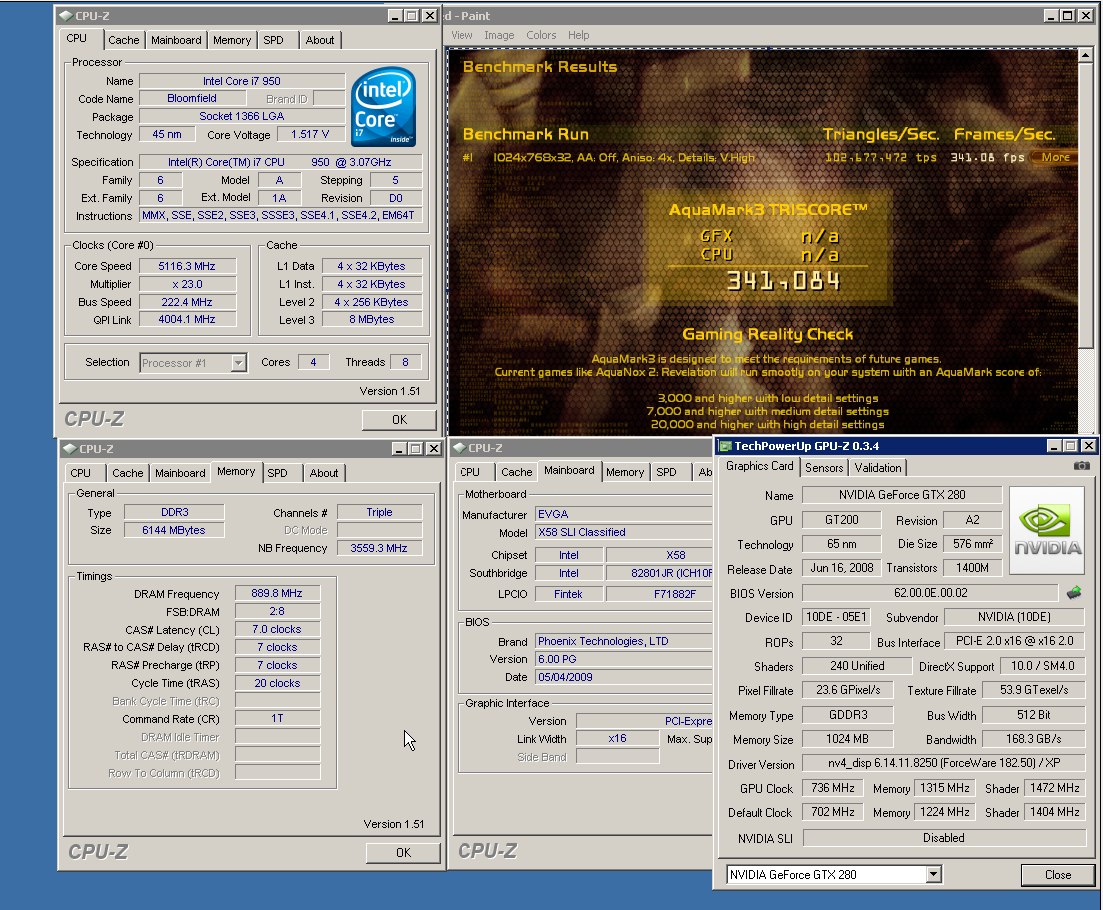The height and width of the screenshot is (910, 1103).
Task: Click the memory Size 6144 MBytes value
Action: coord(174,530)
